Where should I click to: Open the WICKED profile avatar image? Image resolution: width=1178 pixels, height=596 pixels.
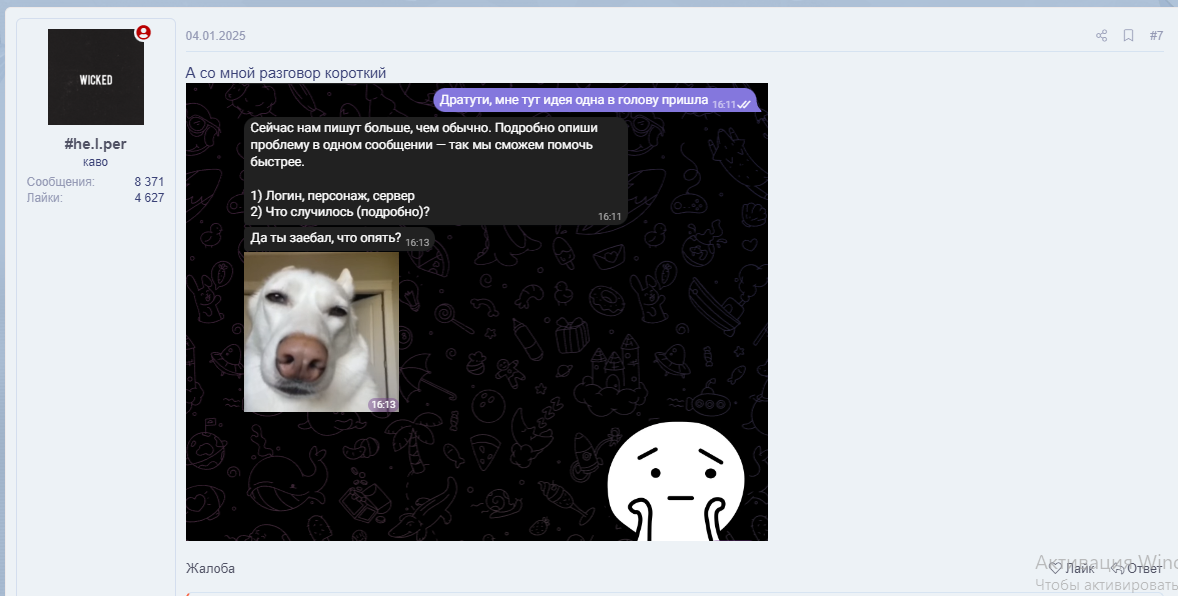[x=95, y=76]
